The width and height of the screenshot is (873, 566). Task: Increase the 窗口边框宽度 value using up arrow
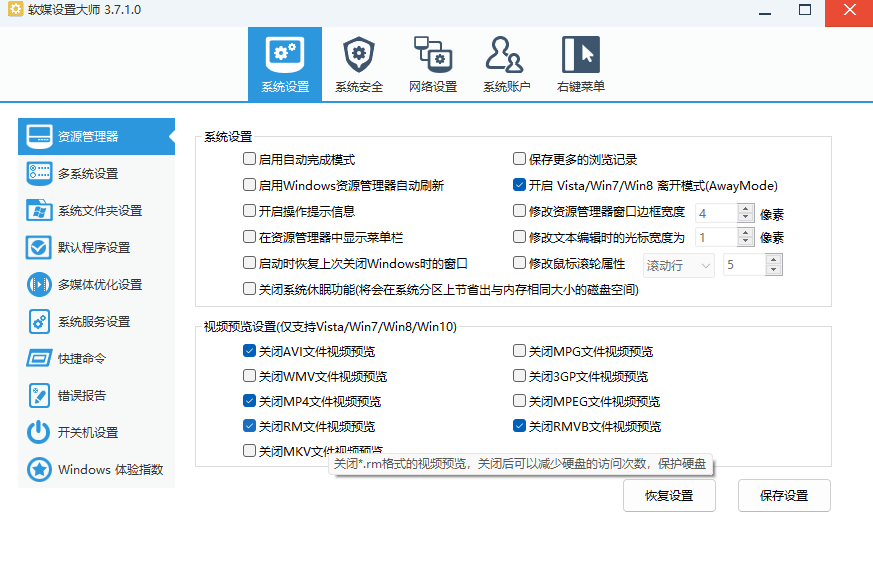[745, 208]
